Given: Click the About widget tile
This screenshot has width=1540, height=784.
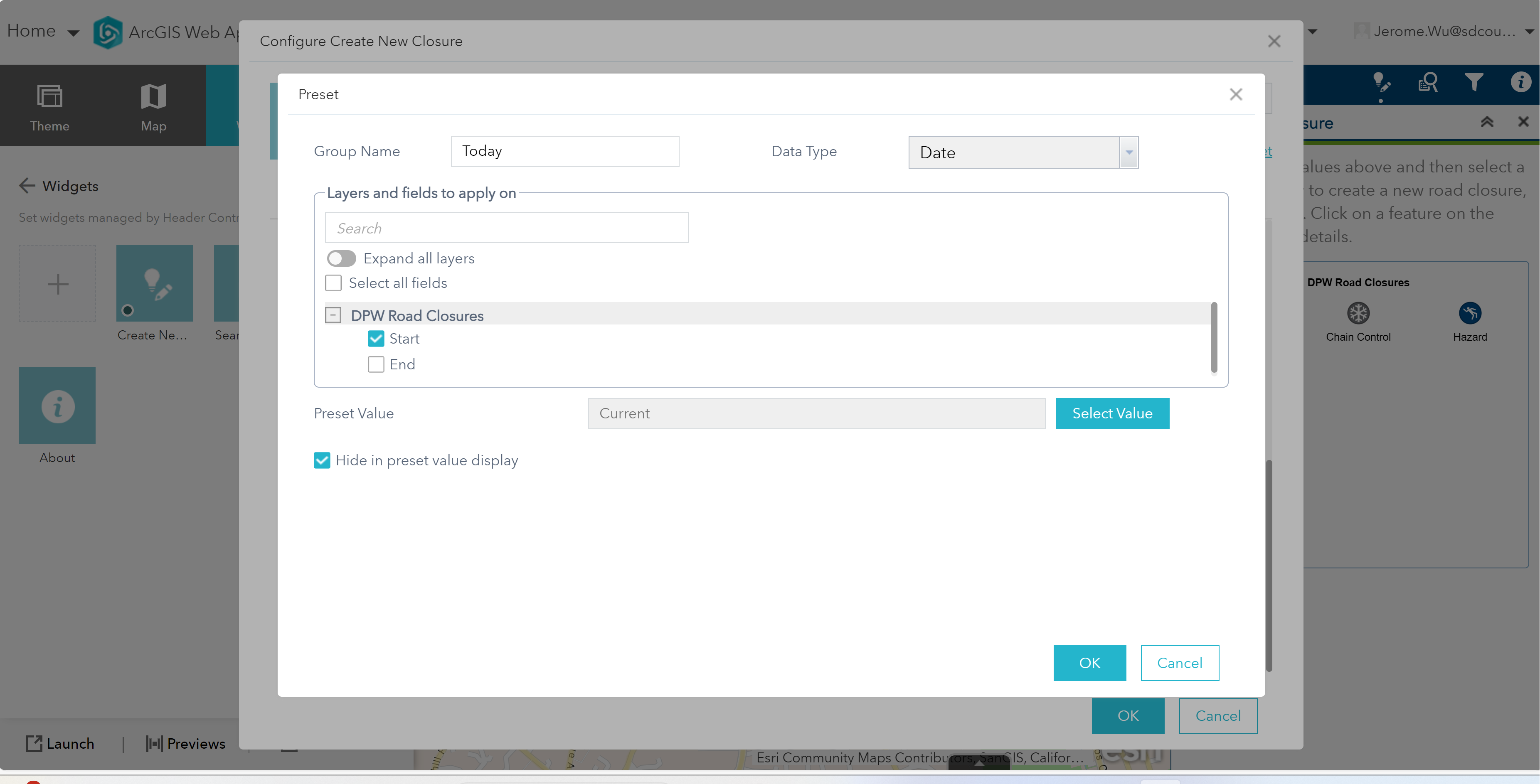Looking at the screenshot, I should point(57,406).
